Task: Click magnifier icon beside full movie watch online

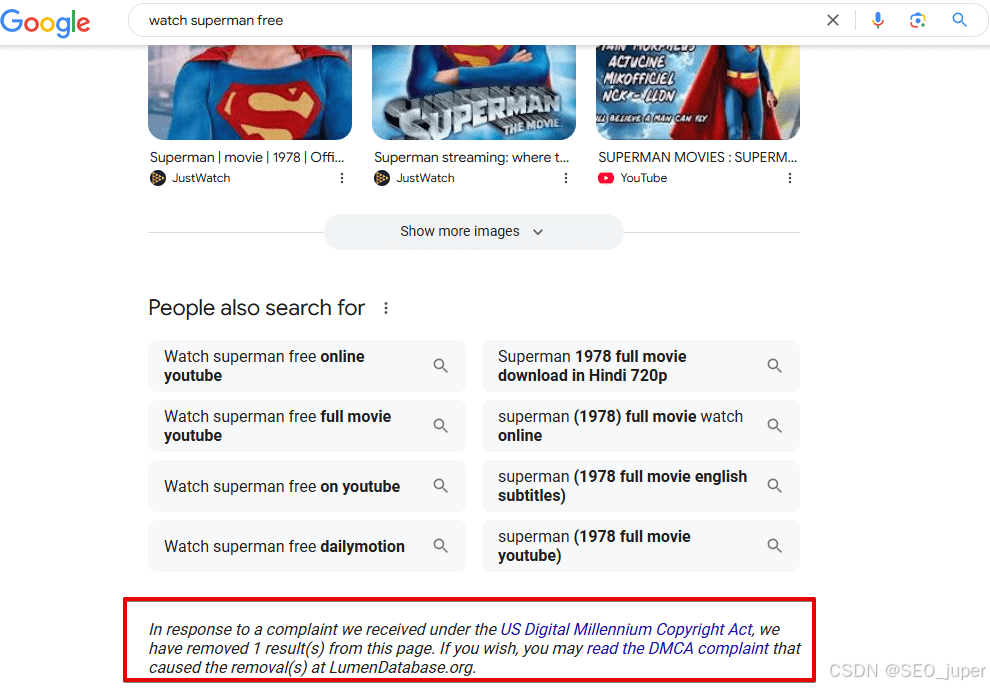Action: click(775, 425)
